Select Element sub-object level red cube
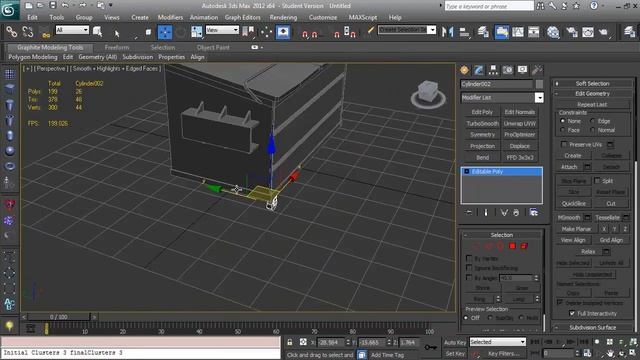640x360 pixels. pos(524,246)
